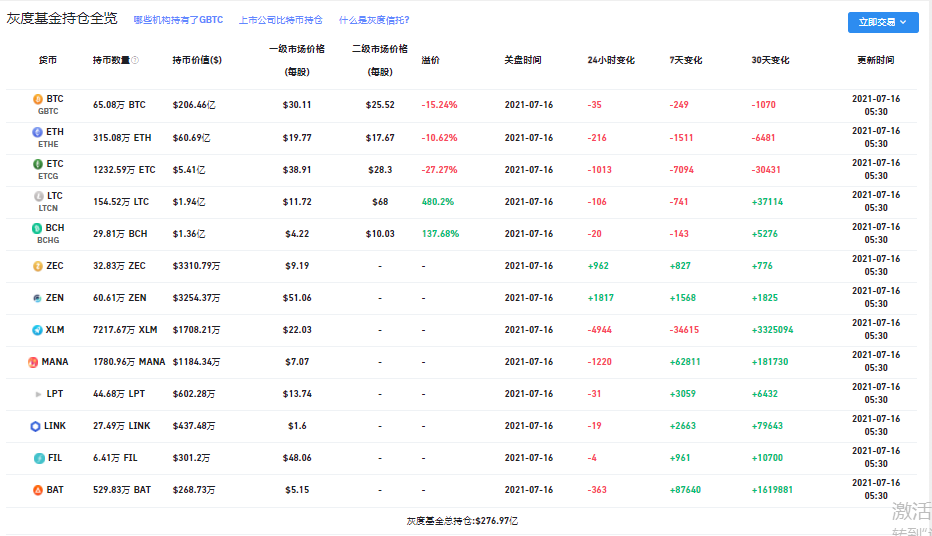Click the -10.62% premium for ETH
The height and width of the screenshot is (536, 932).
pos(439,138)
